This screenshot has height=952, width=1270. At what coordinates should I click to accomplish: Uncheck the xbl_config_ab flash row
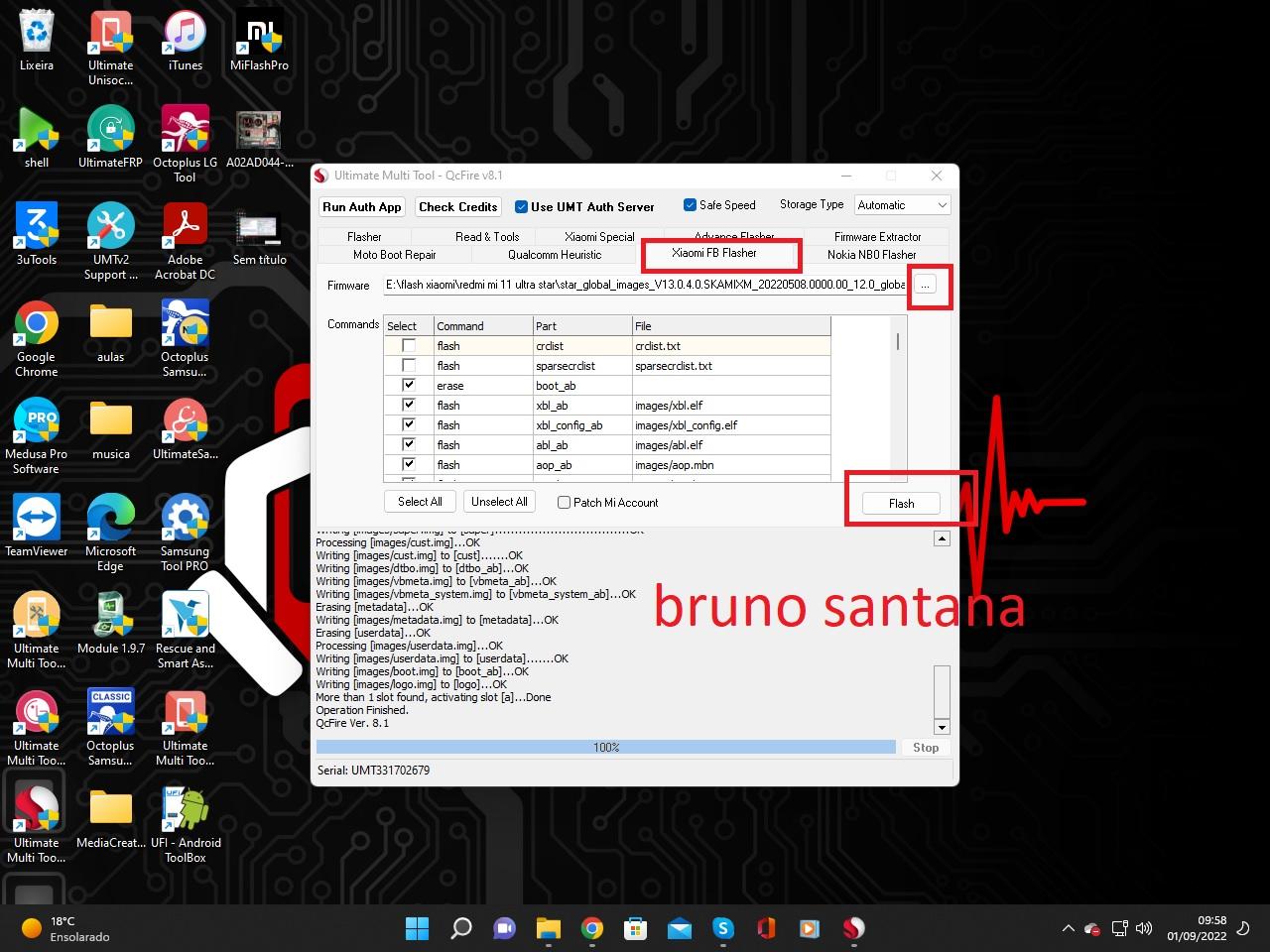click(408, 425)
